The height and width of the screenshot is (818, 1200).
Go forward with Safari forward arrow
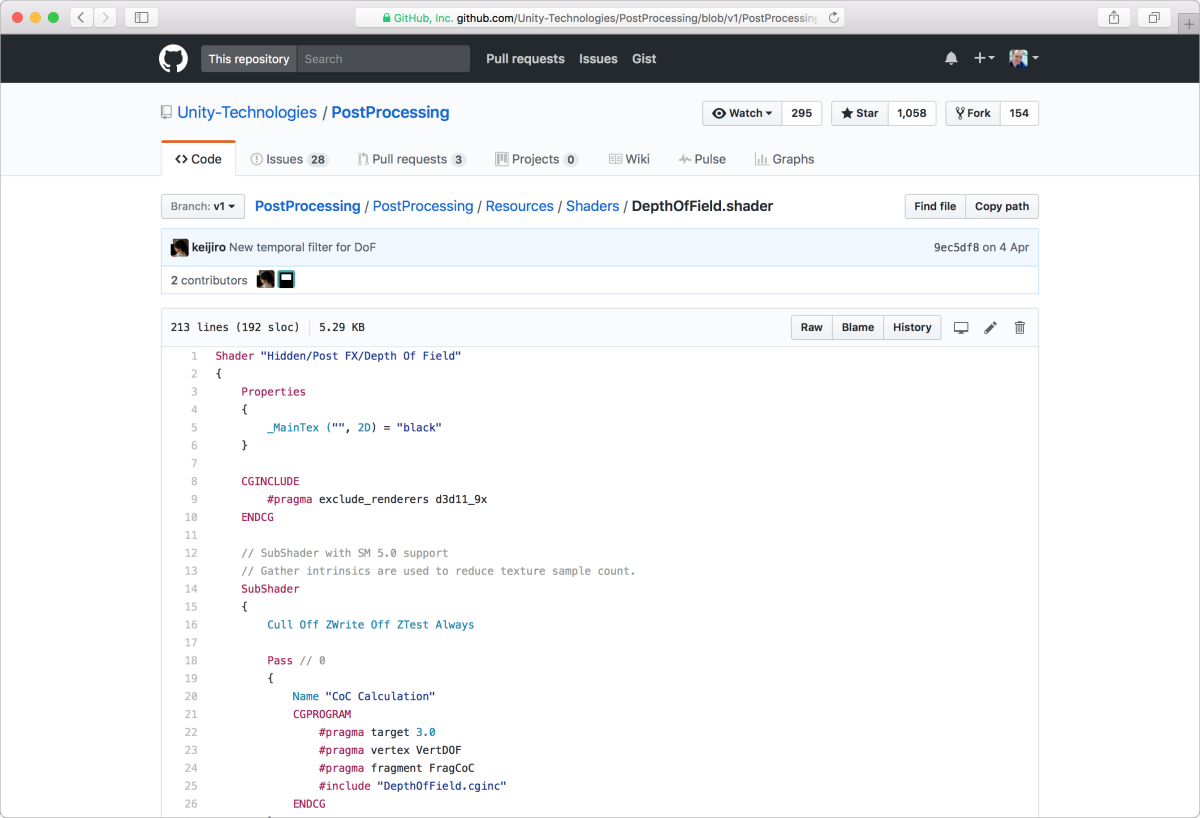[x=106, y=17]
